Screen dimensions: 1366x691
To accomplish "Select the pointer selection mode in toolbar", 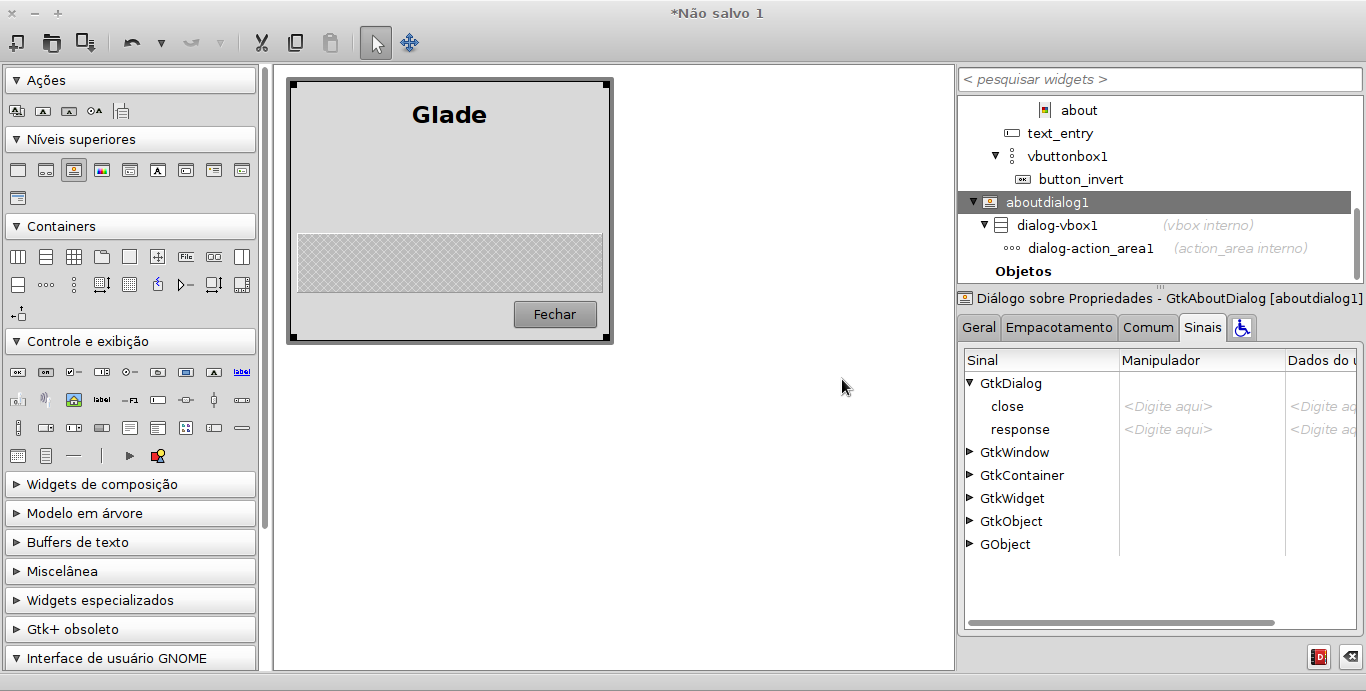I will [375, 42].
